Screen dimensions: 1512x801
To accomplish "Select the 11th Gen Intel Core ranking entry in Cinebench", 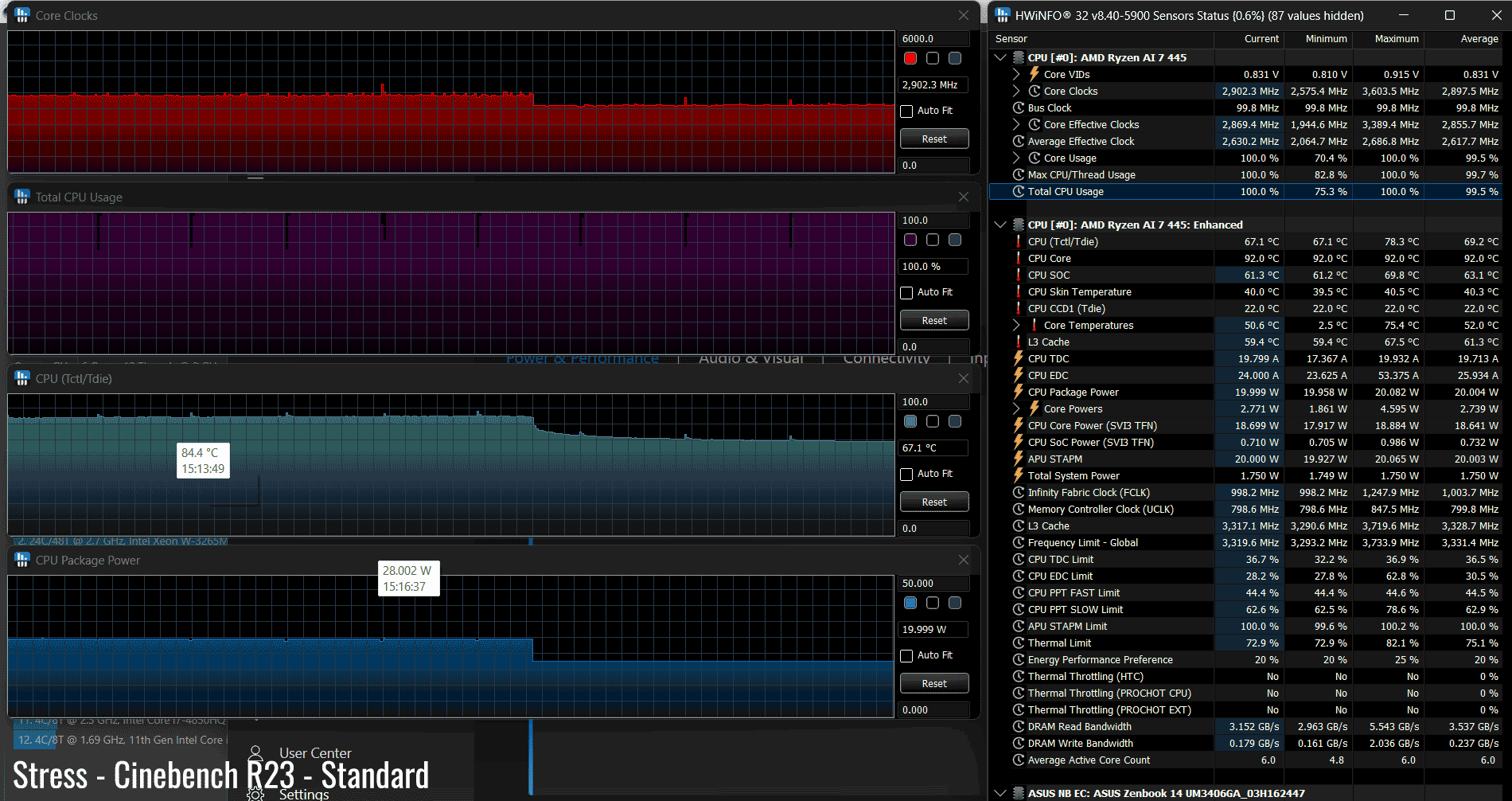I will (120, 740).
